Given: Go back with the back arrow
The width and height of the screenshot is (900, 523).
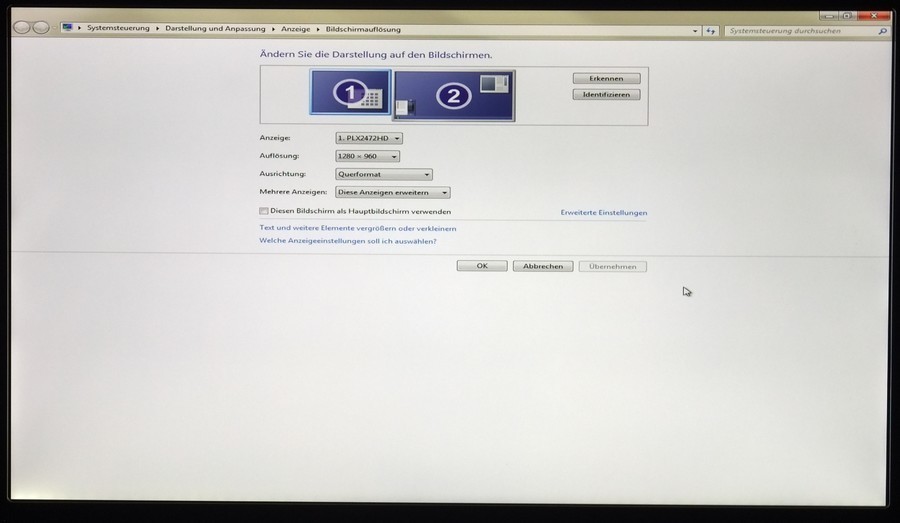Looking at the screenshot, I should click(x=22, y=28).
